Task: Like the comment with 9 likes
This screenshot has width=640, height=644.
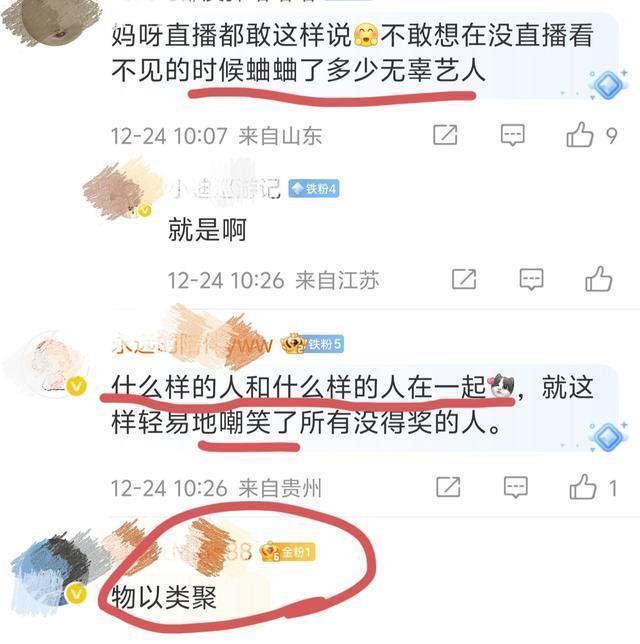Action: point(580,134)
